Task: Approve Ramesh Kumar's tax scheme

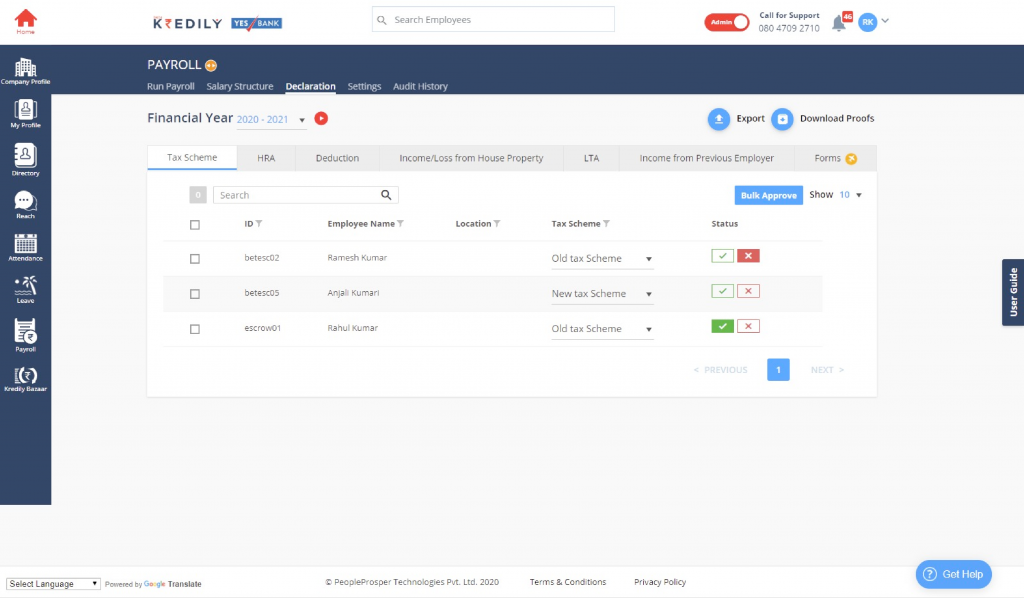Action: 722,256
